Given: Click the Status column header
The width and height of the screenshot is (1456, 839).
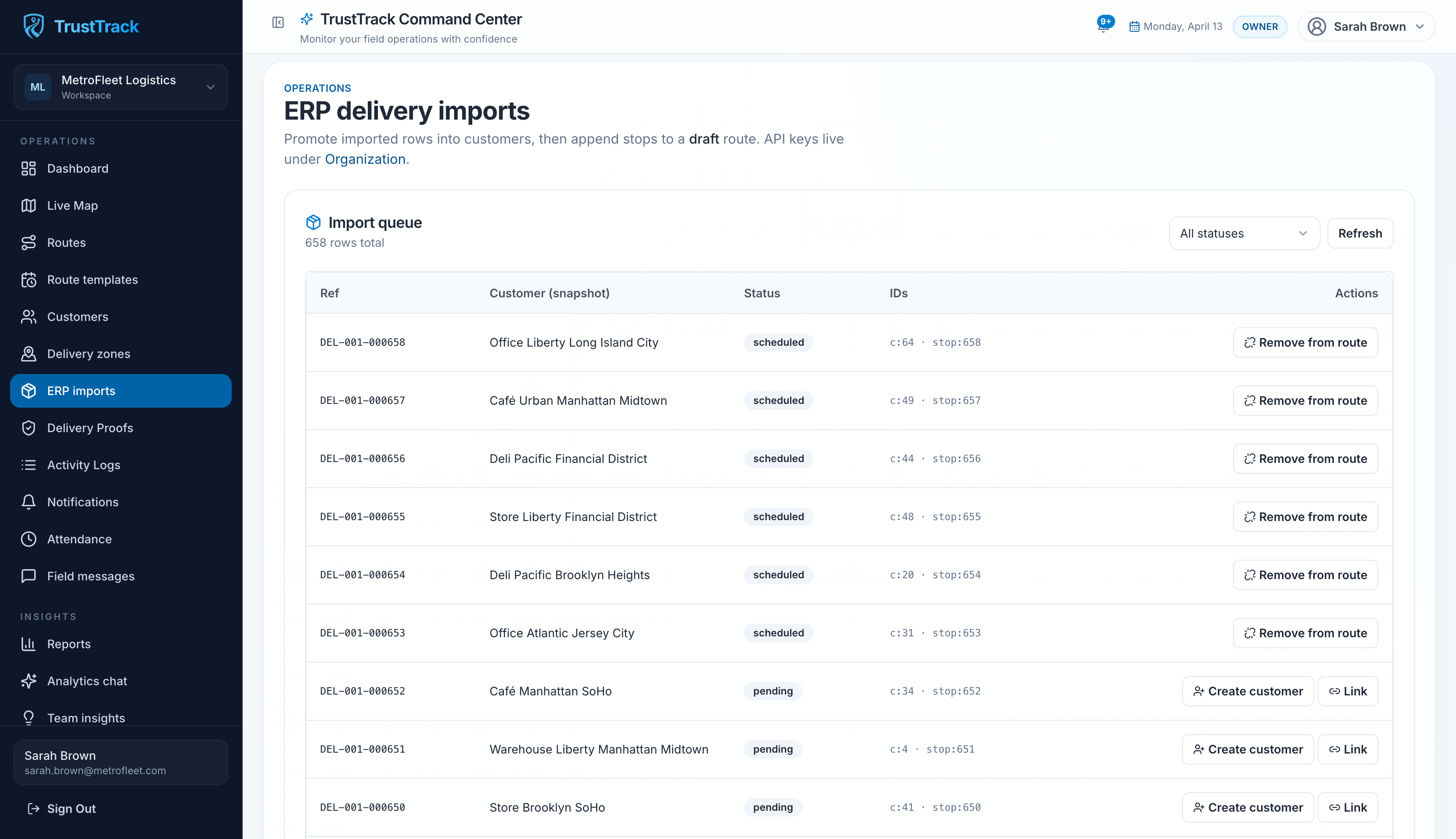Looking at the screenshot, I should pos(761,293).
